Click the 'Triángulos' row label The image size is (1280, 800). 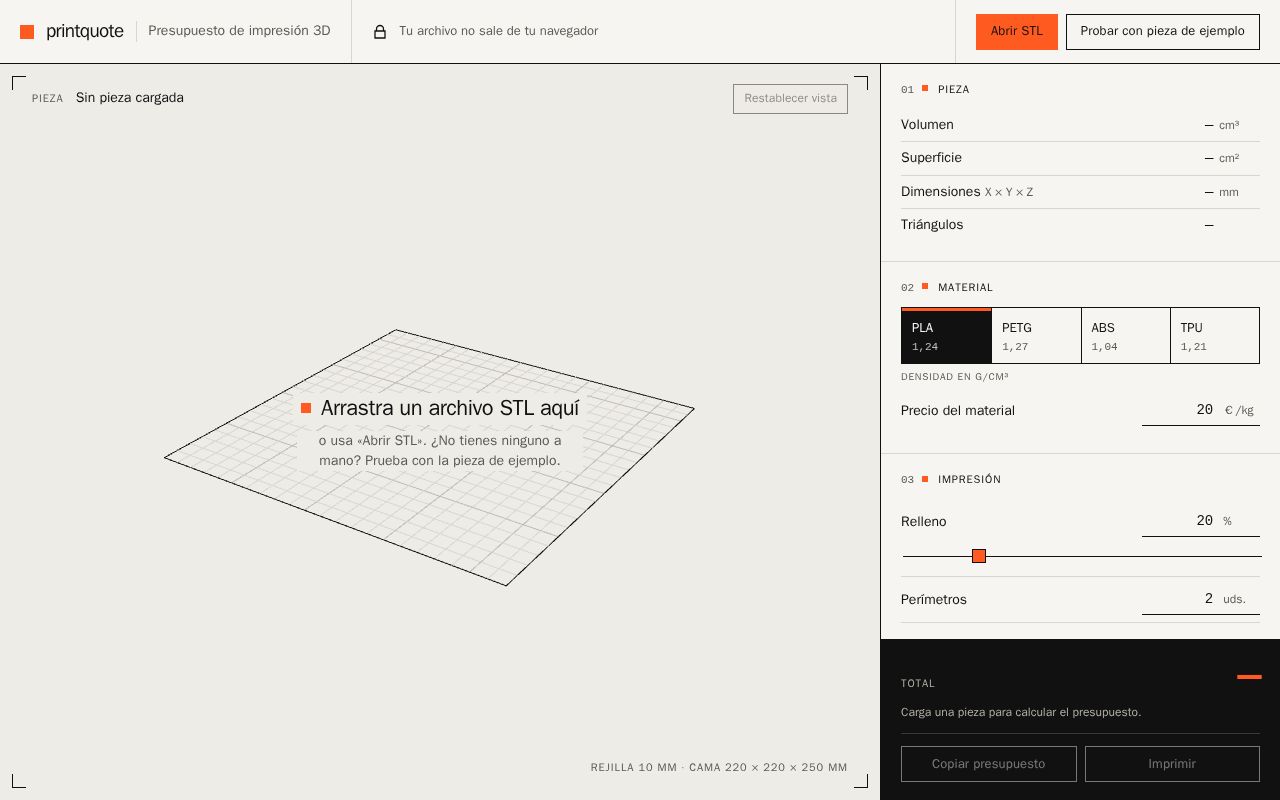pos(932,225)
